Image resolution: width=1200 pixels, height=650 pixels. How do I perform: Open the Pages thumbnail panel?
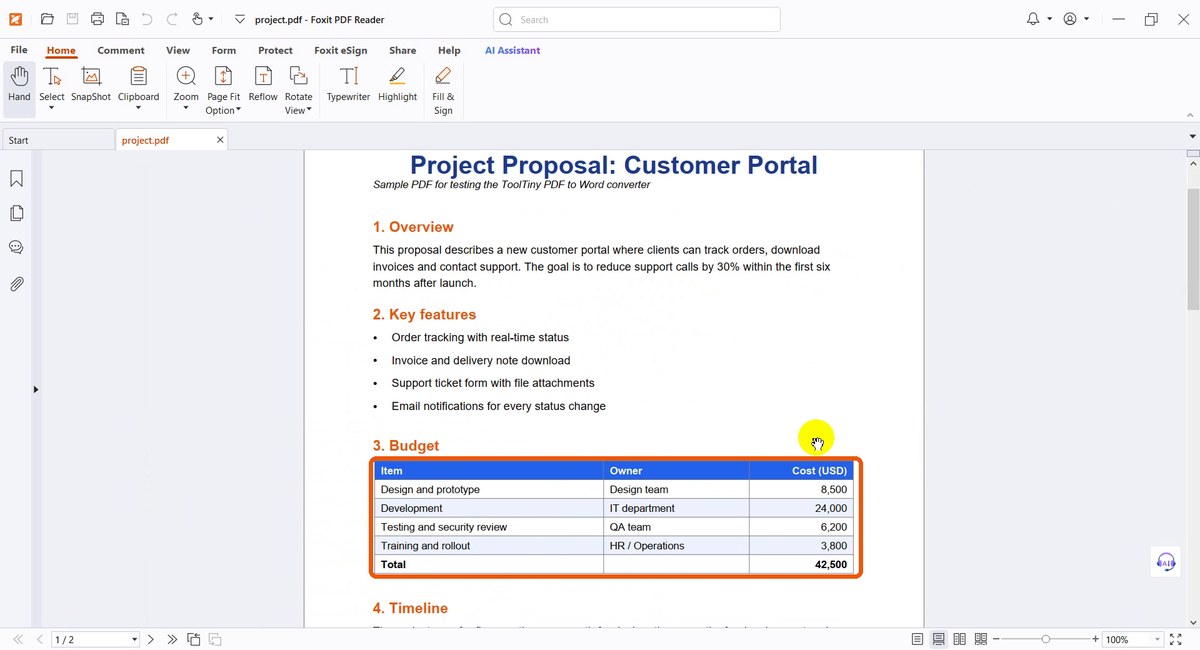pyautogui.click(x=16, y=213)
